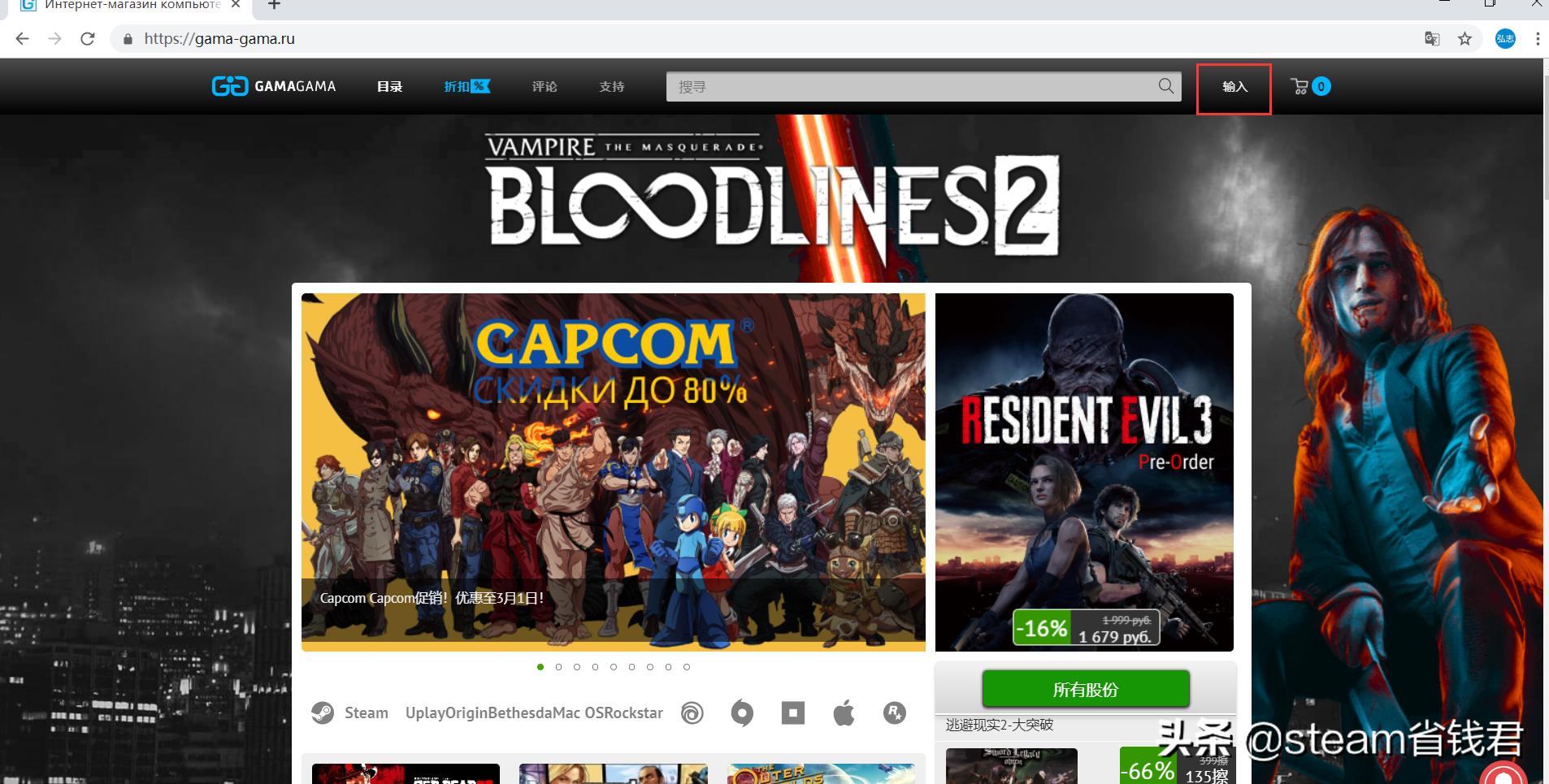The image size is (1549, 784).
Task: Select the fourth carousel dot
Action: click(x=595, y=667)
